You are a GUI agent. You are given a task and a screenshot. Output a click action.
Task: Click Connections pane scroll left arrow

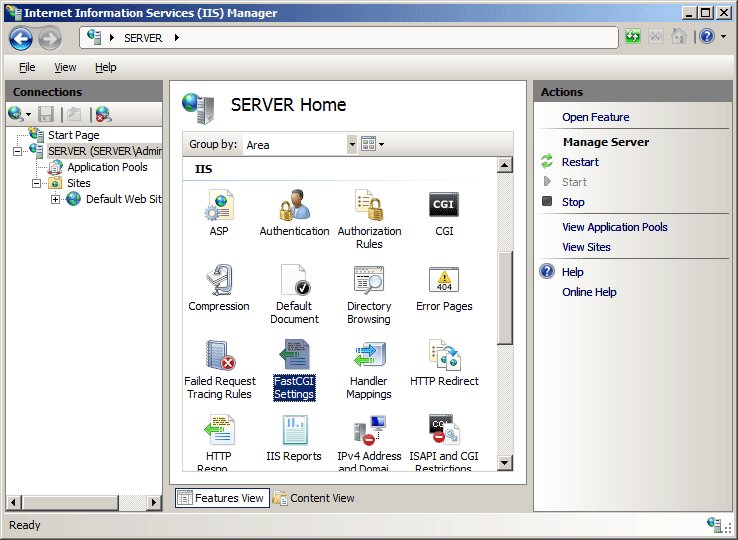coord(14,502)
